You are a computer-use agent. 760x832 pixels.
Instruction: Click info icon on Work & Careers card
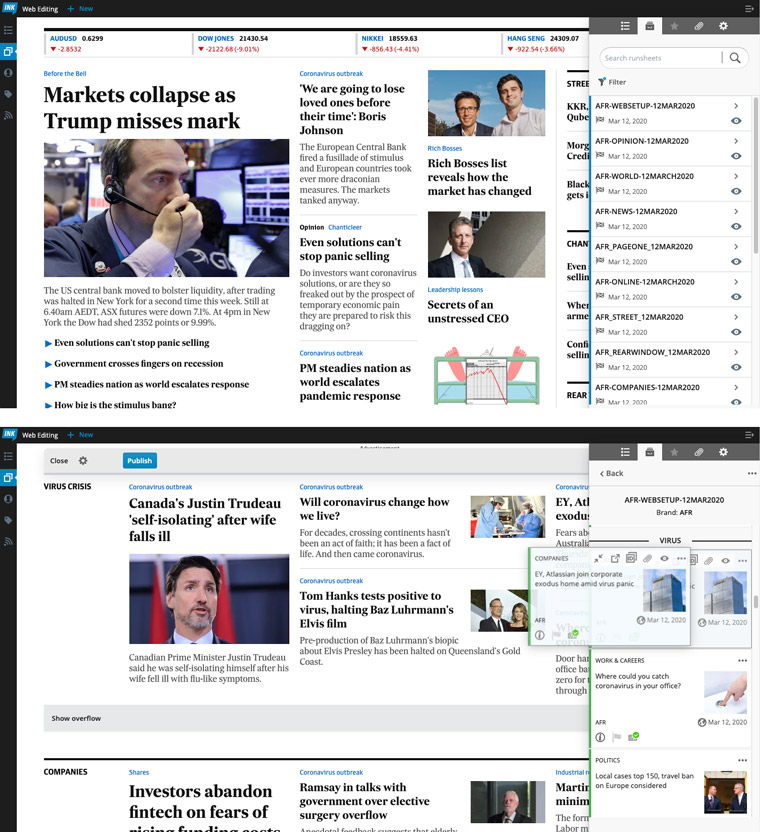[600, 737]
